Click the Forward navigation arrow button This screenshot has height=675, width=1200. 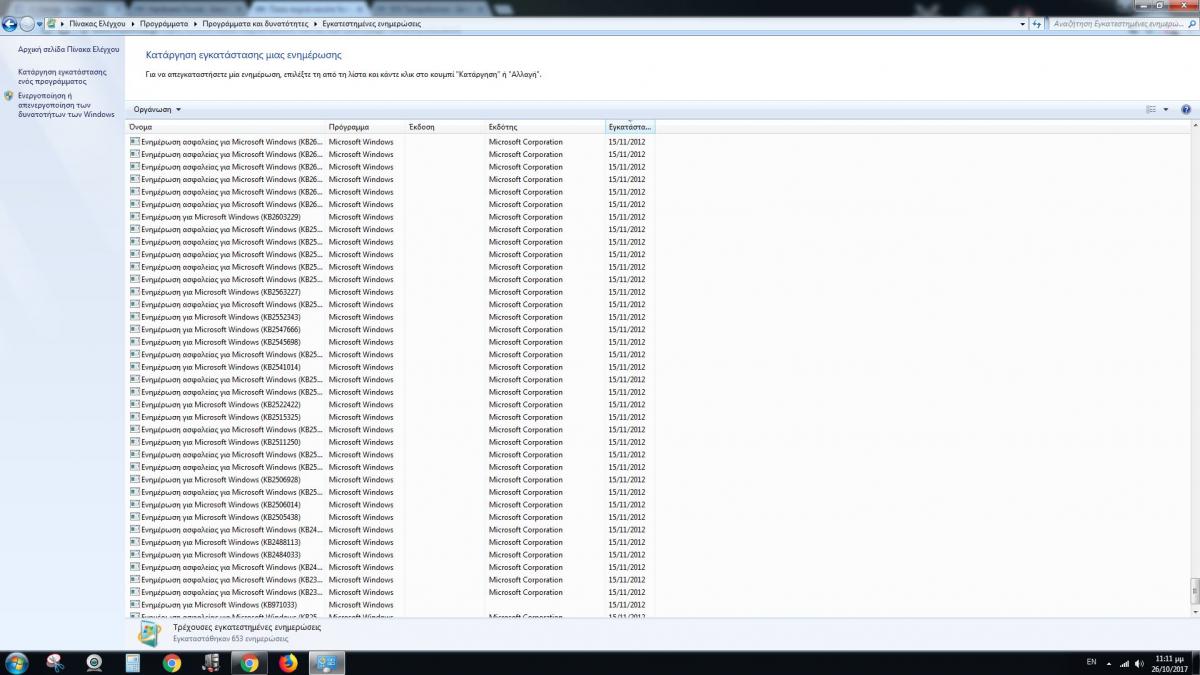click(x=27, y=23)
